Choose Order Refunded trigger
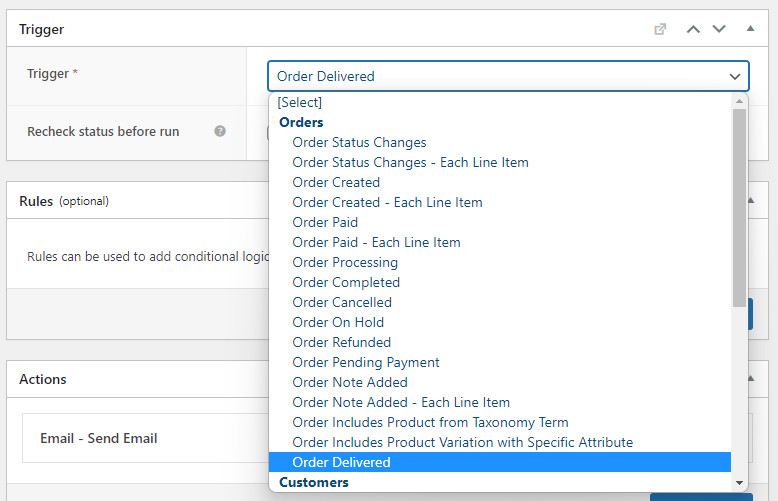This screenshot has width=778, height=501. [x=500, y=342]
